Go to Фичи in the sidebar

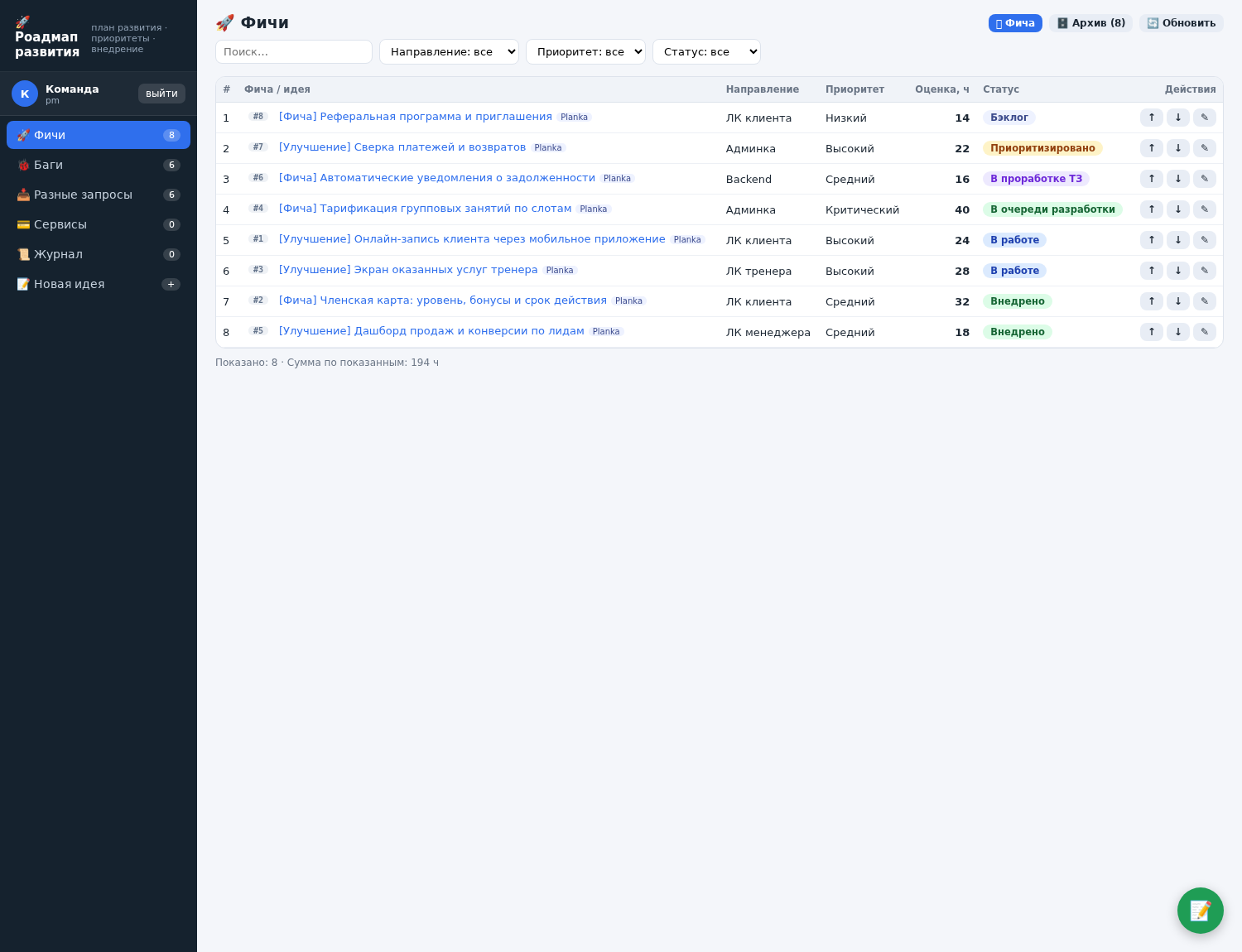99,135
